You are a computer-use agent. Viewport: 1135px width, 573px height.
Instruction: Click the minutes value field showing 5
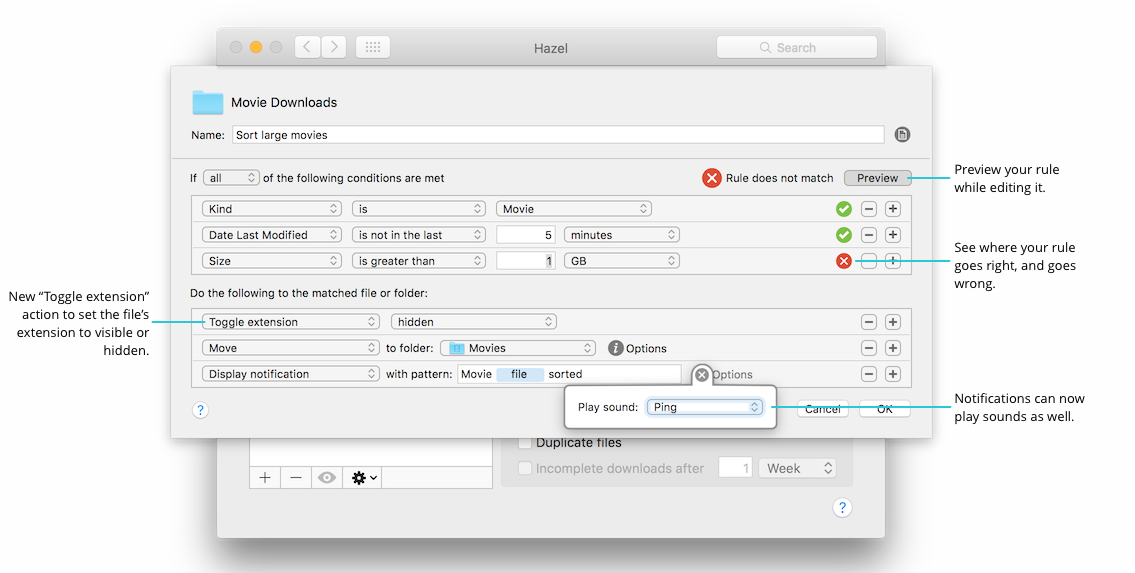pos(526,235)
